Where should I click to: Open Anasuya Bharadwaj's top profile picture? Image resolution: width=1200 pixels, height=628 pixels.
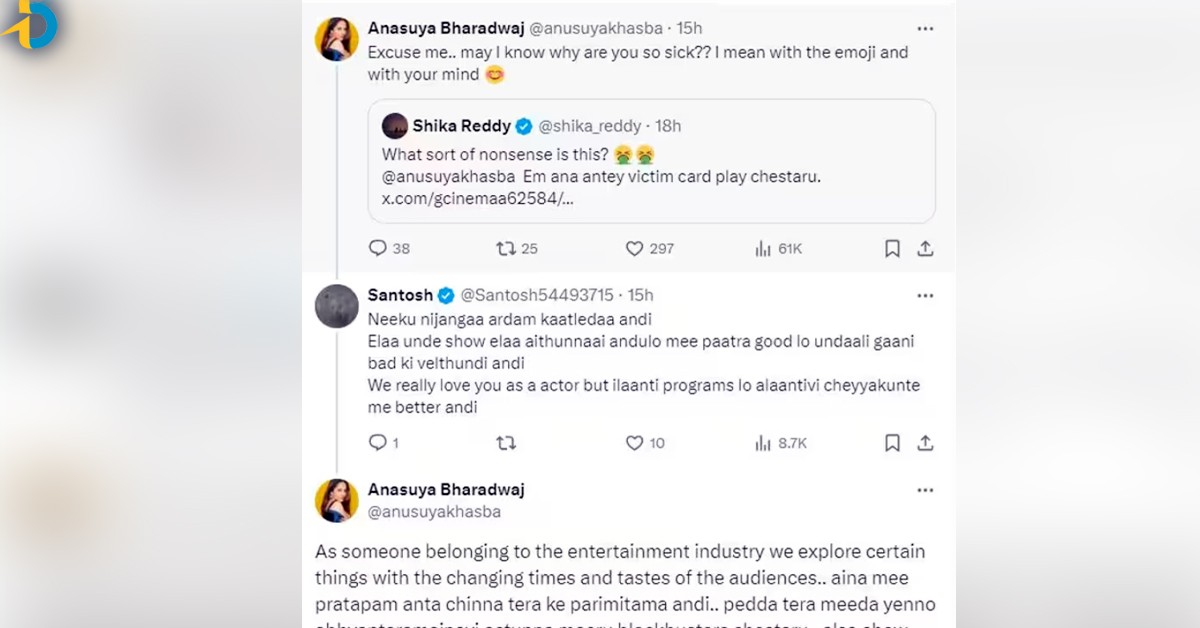tap(337, 40)
